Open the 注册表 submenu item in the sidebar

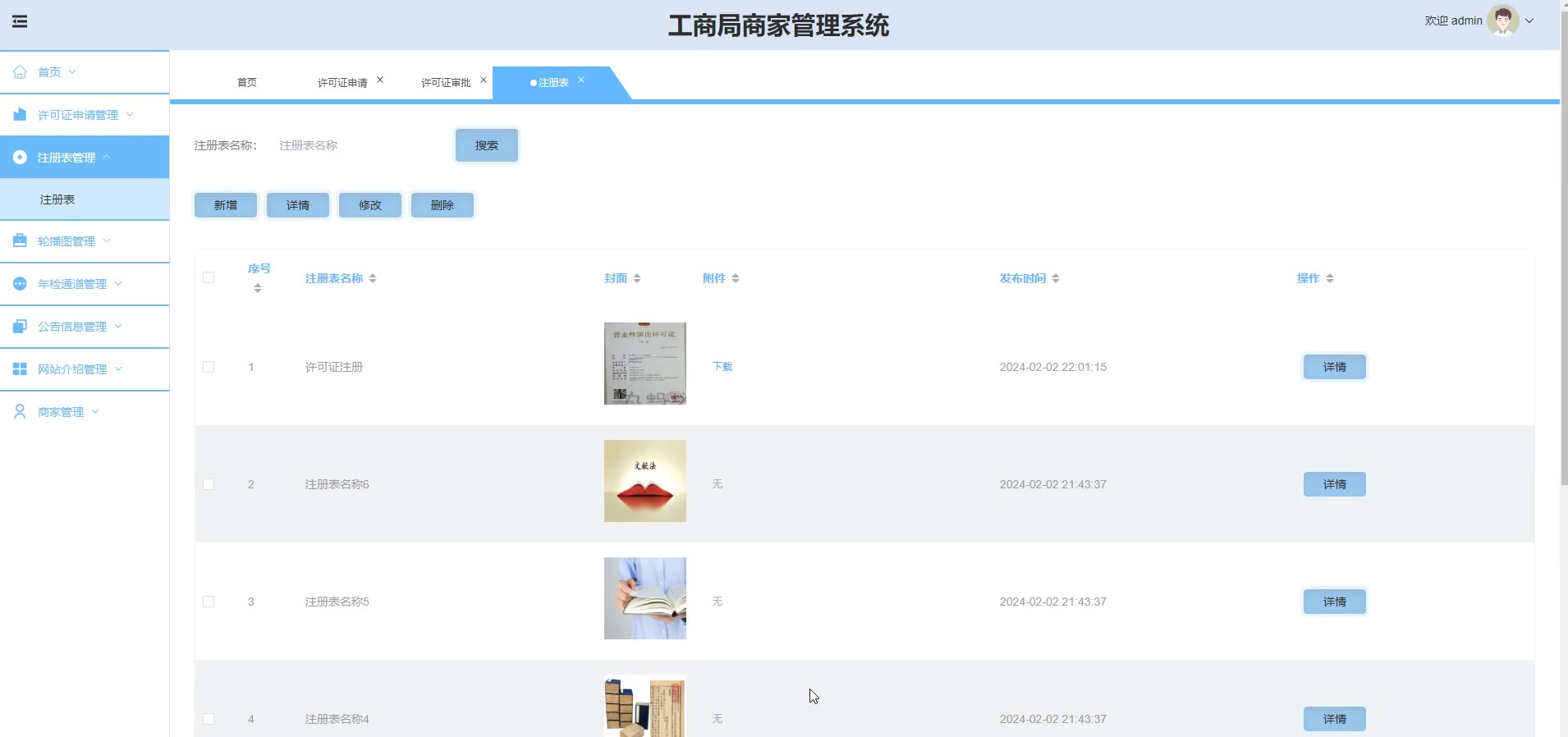click(x=85, y=199)
